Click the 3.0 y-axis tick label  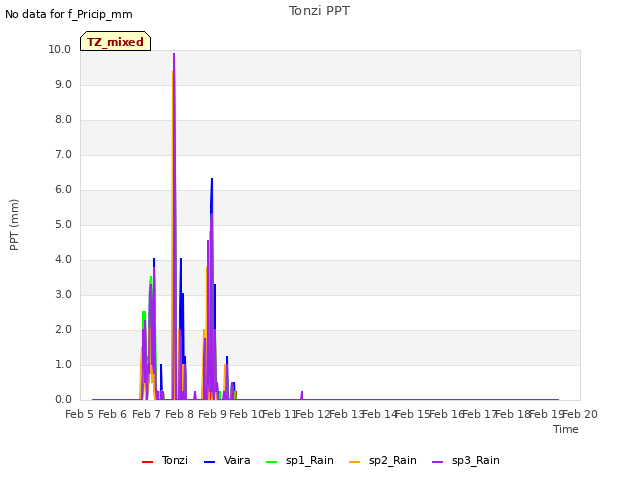(x=63, y=295)
